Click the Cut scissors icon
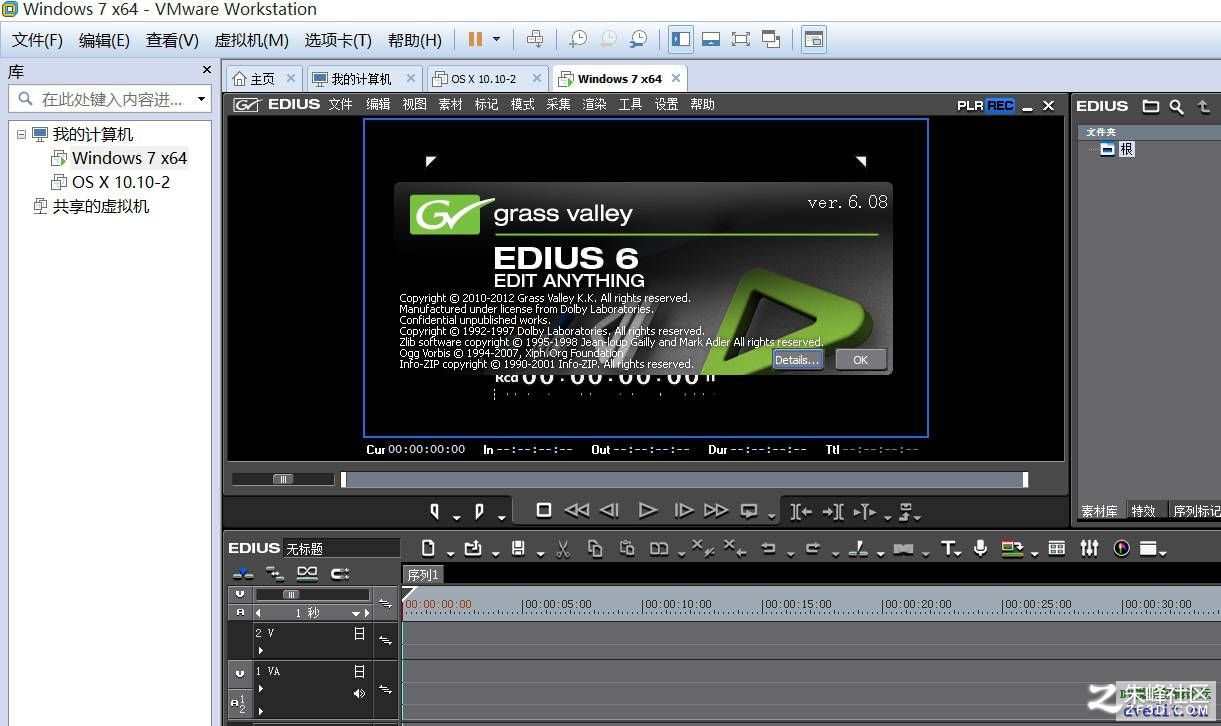This screenshot has height=726, width=1221. (x=563, y=548)
